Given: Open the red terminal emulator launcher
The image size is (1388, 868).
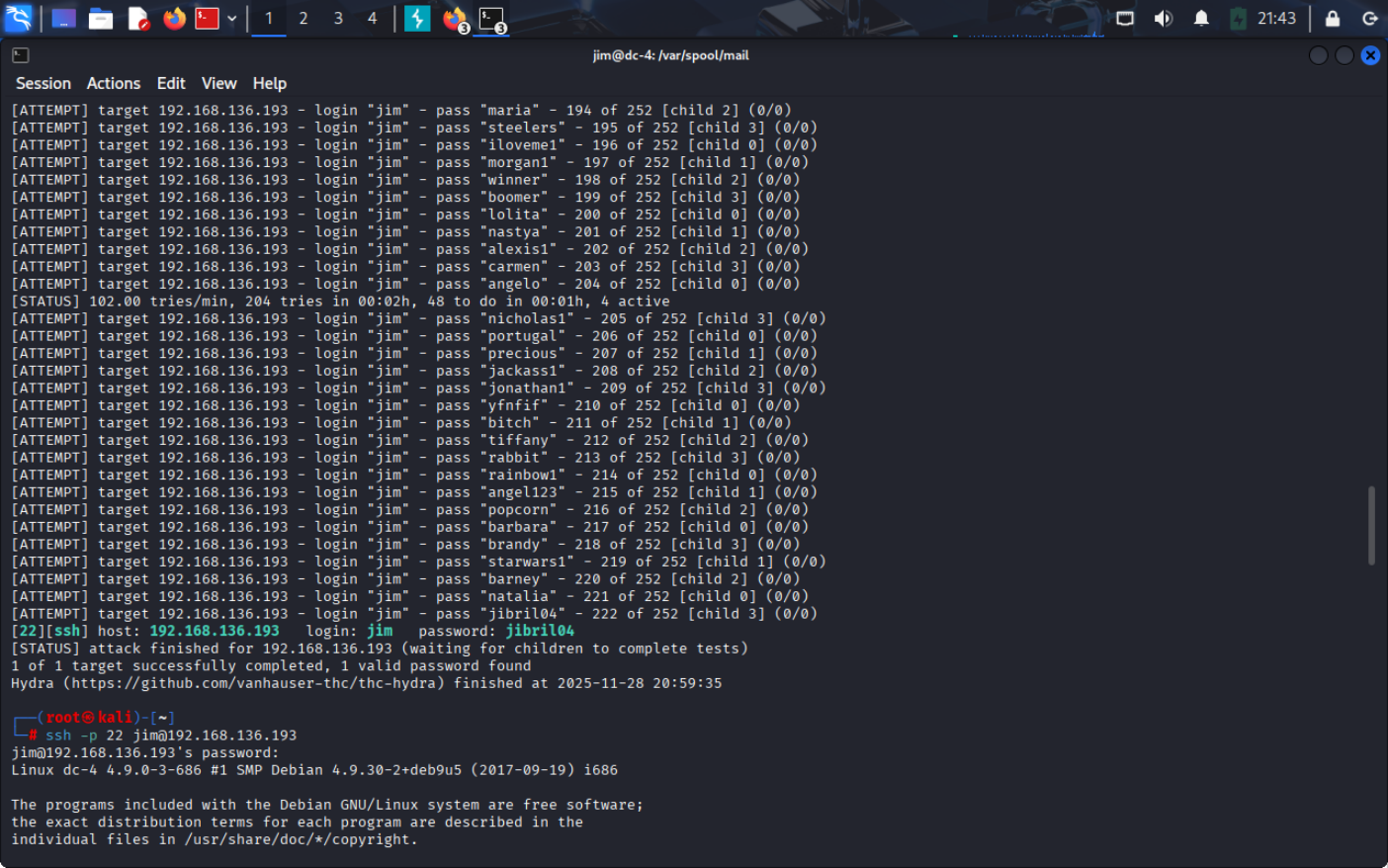Looking at the screenshot, I should click(x=207, y=18).
